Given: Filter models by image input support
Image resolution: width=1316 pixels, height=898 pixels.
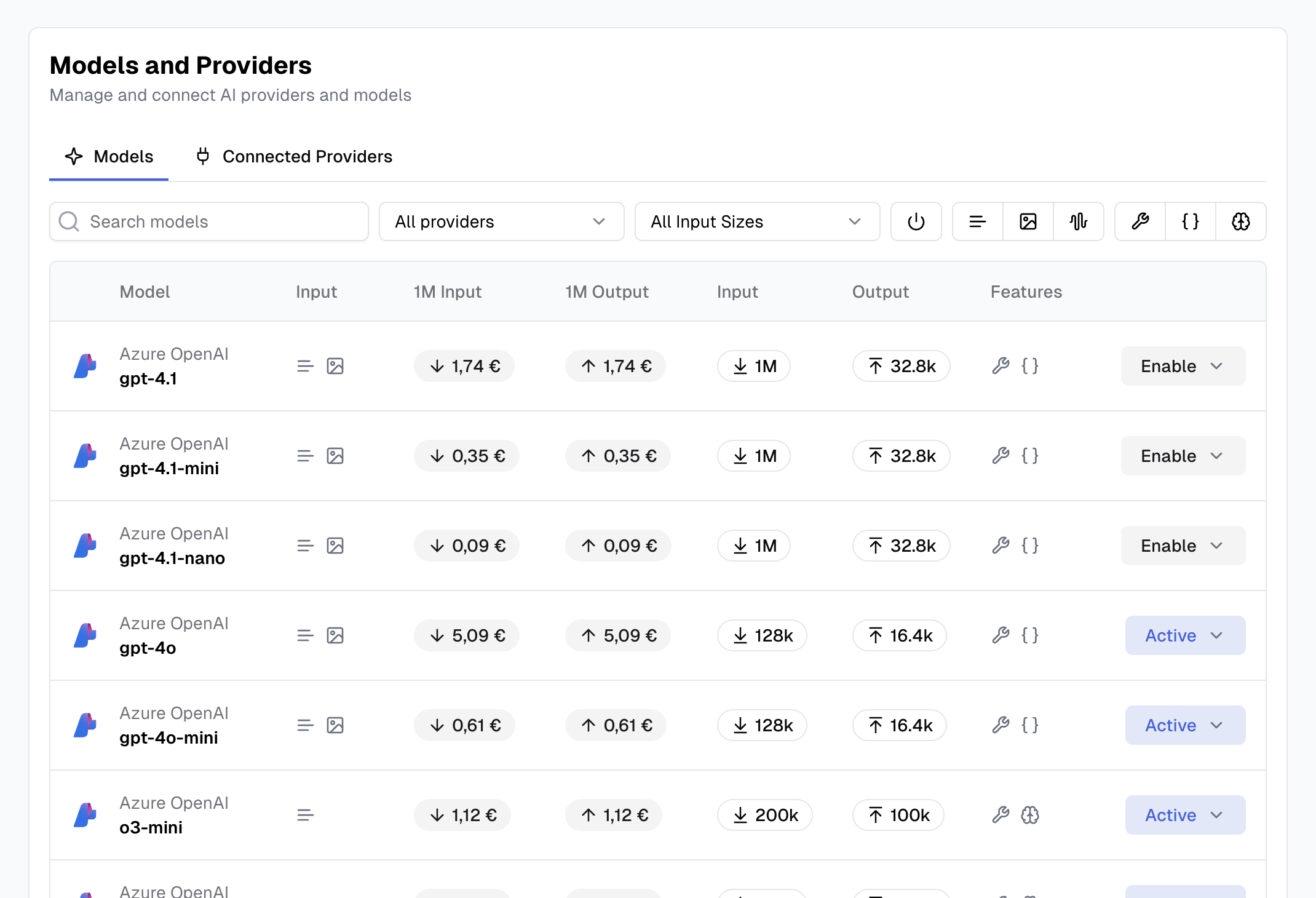Looking at the screenshot, I should coord(1028,221).
